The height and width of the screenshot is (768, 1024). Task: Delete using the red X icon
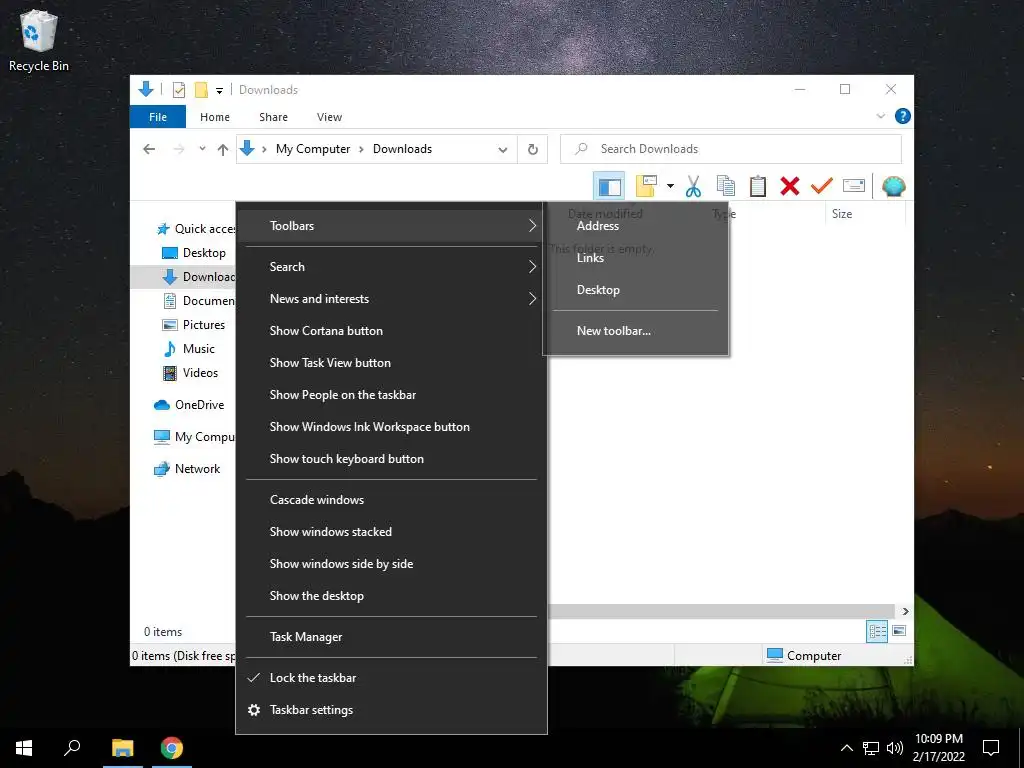(x=790, y=186)
